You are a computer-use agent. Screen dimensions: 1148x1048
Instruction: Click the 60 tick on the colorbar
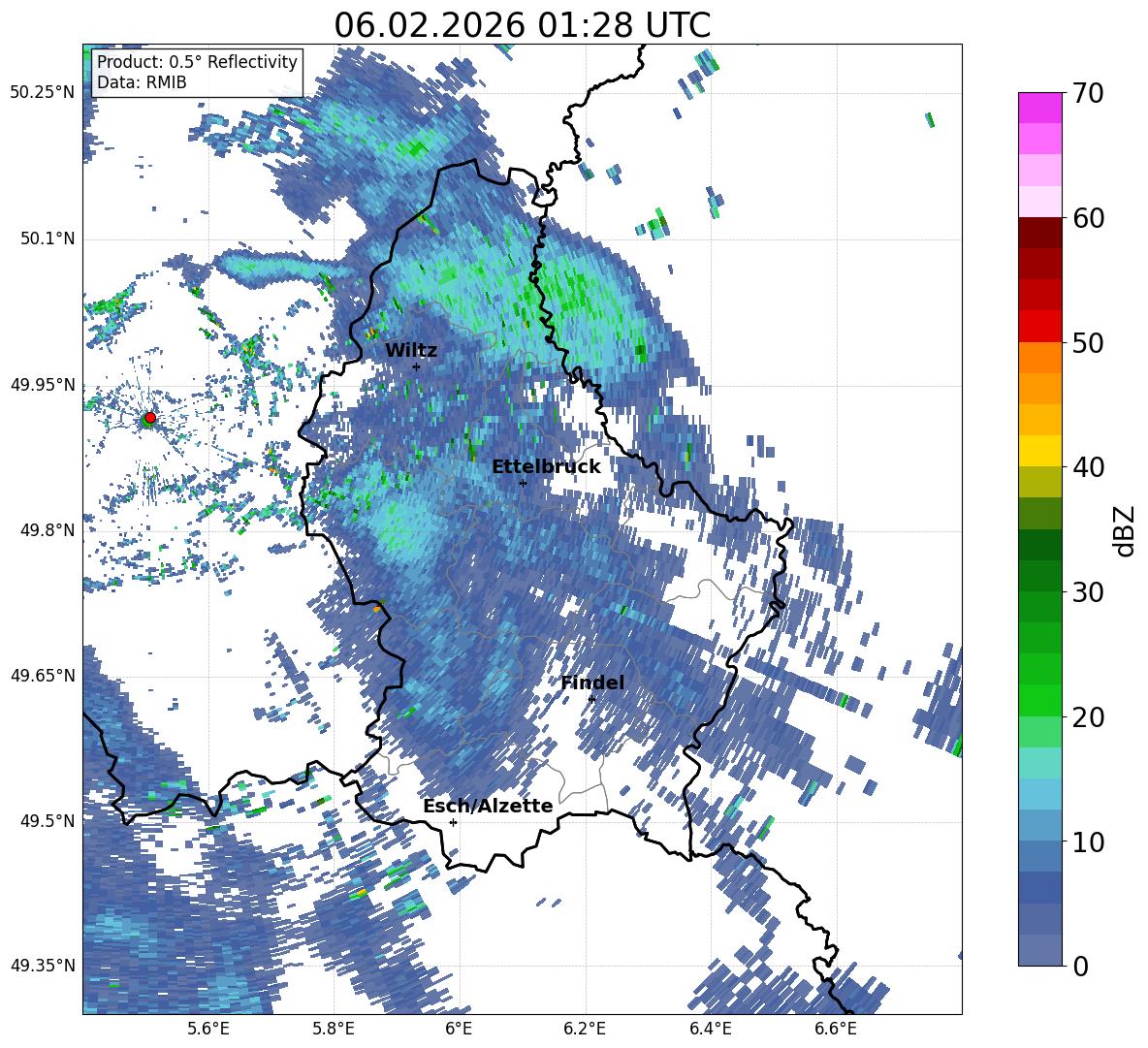1089,218
